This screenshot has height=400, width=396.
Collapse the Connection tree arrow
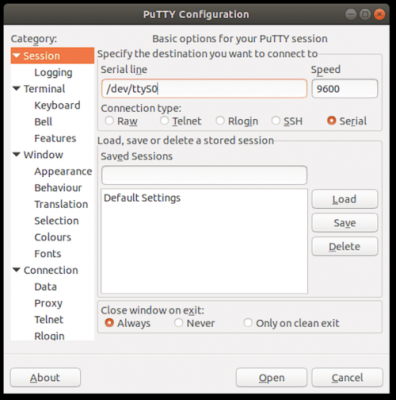coord(17,270)
